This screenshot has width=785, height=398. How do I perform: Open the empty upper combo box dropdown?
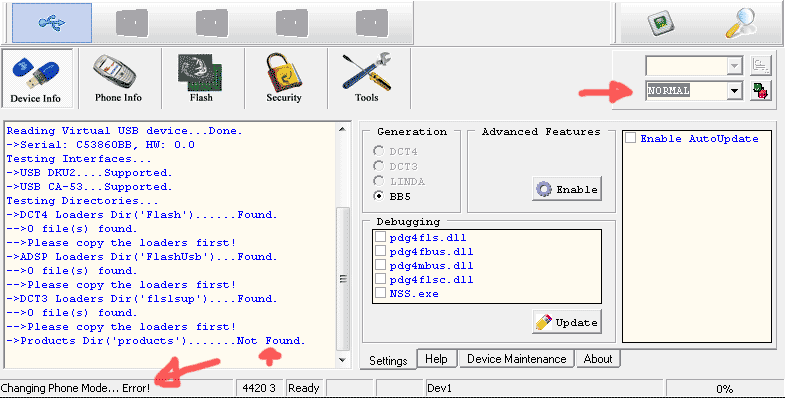click(x=734, y=66)
